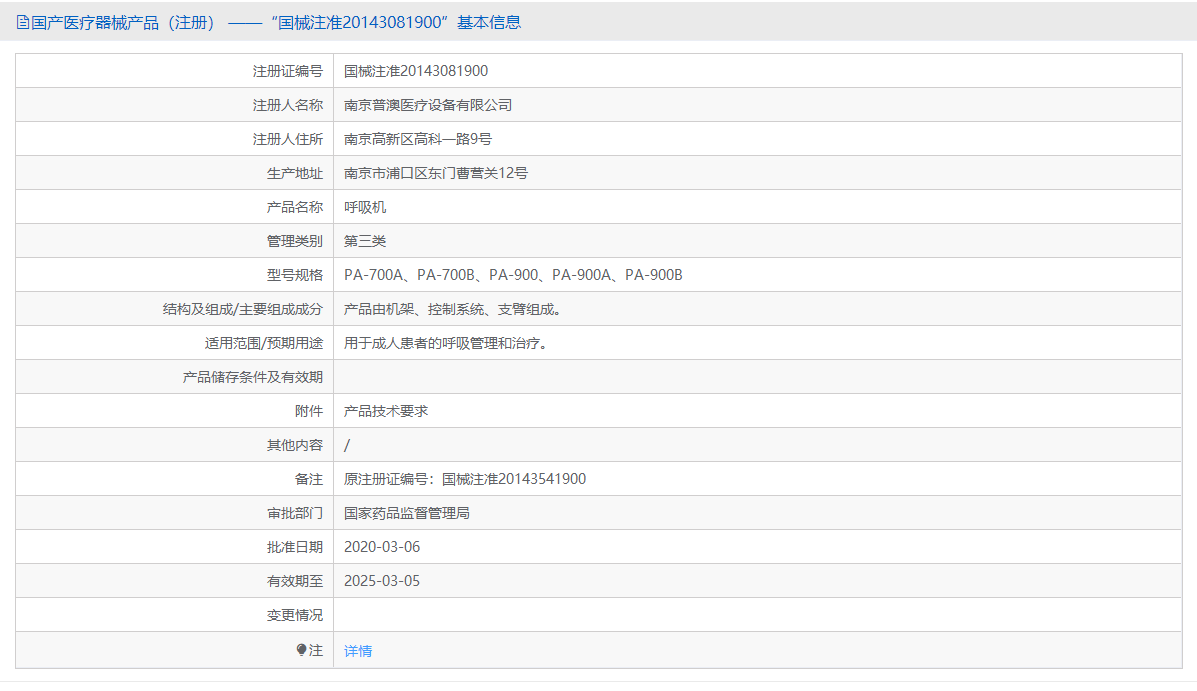This screenshot has width=1197, height=691.
Task: Click the document icon beside the page title
Action: point(22,23)
